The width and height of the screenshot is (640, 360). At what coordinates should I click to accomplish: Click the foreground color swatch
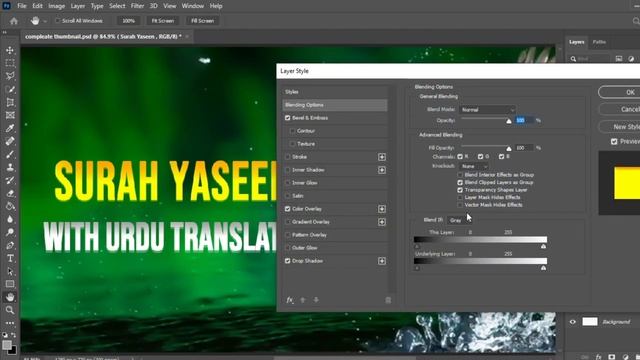click(x=7, y=345)
